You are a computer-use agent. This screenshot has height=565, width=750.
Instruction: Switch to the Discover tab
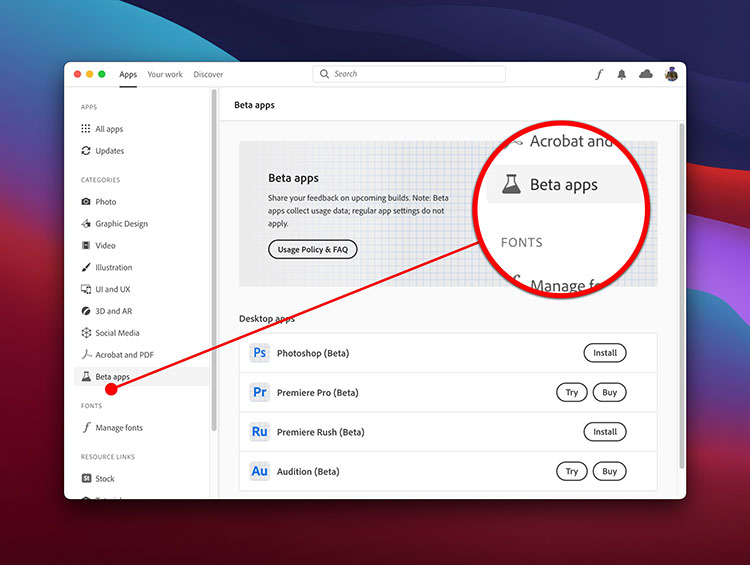(208, 74)
